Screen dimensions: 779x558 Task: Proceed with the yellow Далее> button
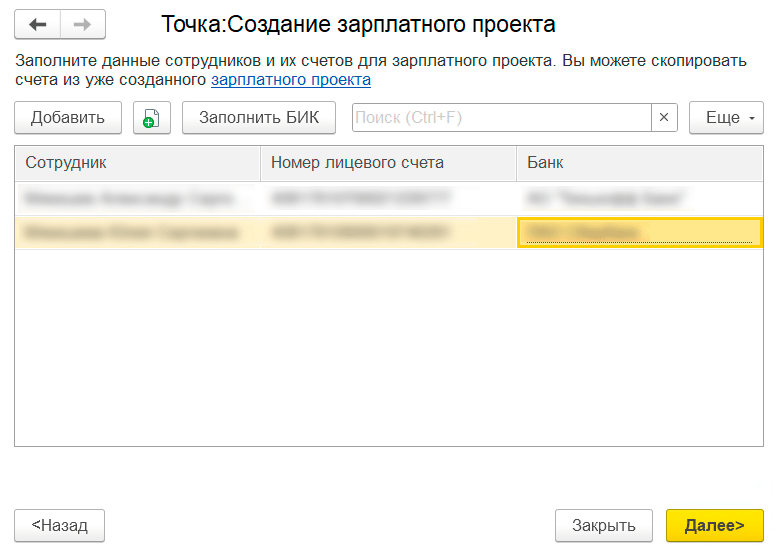pos(714,525)
